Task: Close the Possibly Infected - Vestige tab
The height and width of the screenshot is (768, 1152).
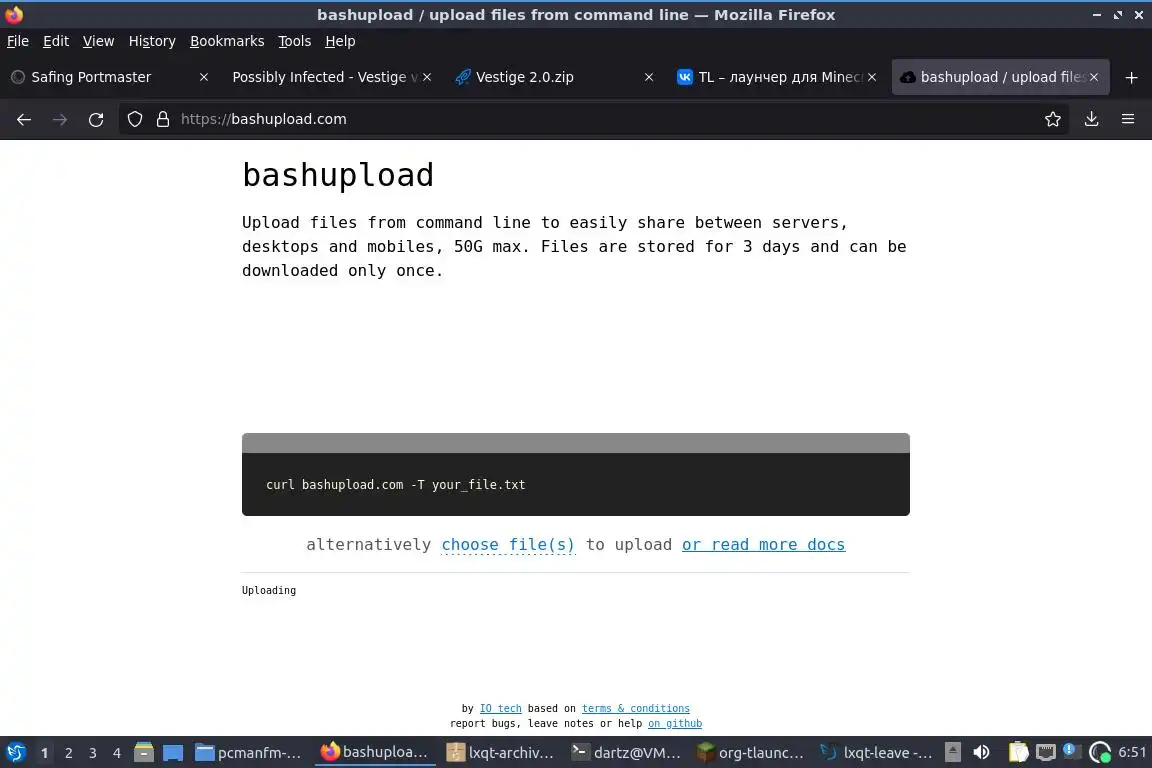Action: click(427, 77)
